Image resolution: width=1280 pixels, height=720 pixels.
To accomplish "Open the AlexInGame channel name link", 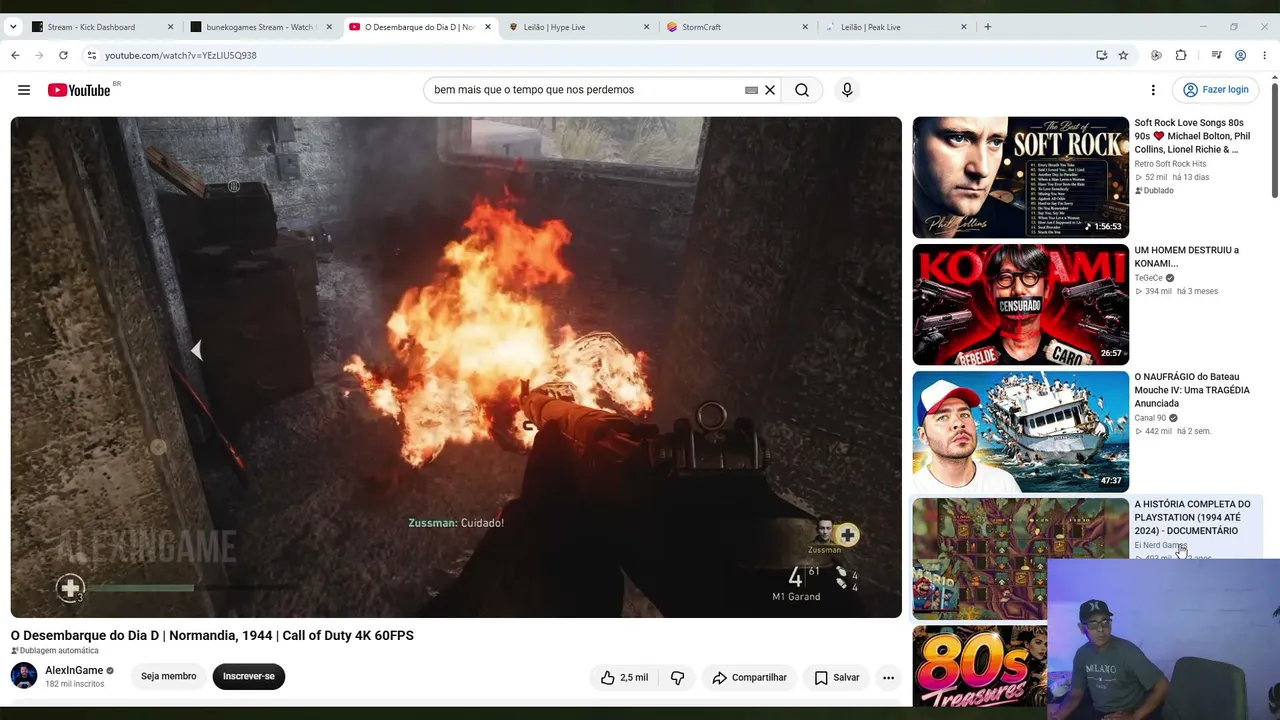I will [x=74, y=671].
